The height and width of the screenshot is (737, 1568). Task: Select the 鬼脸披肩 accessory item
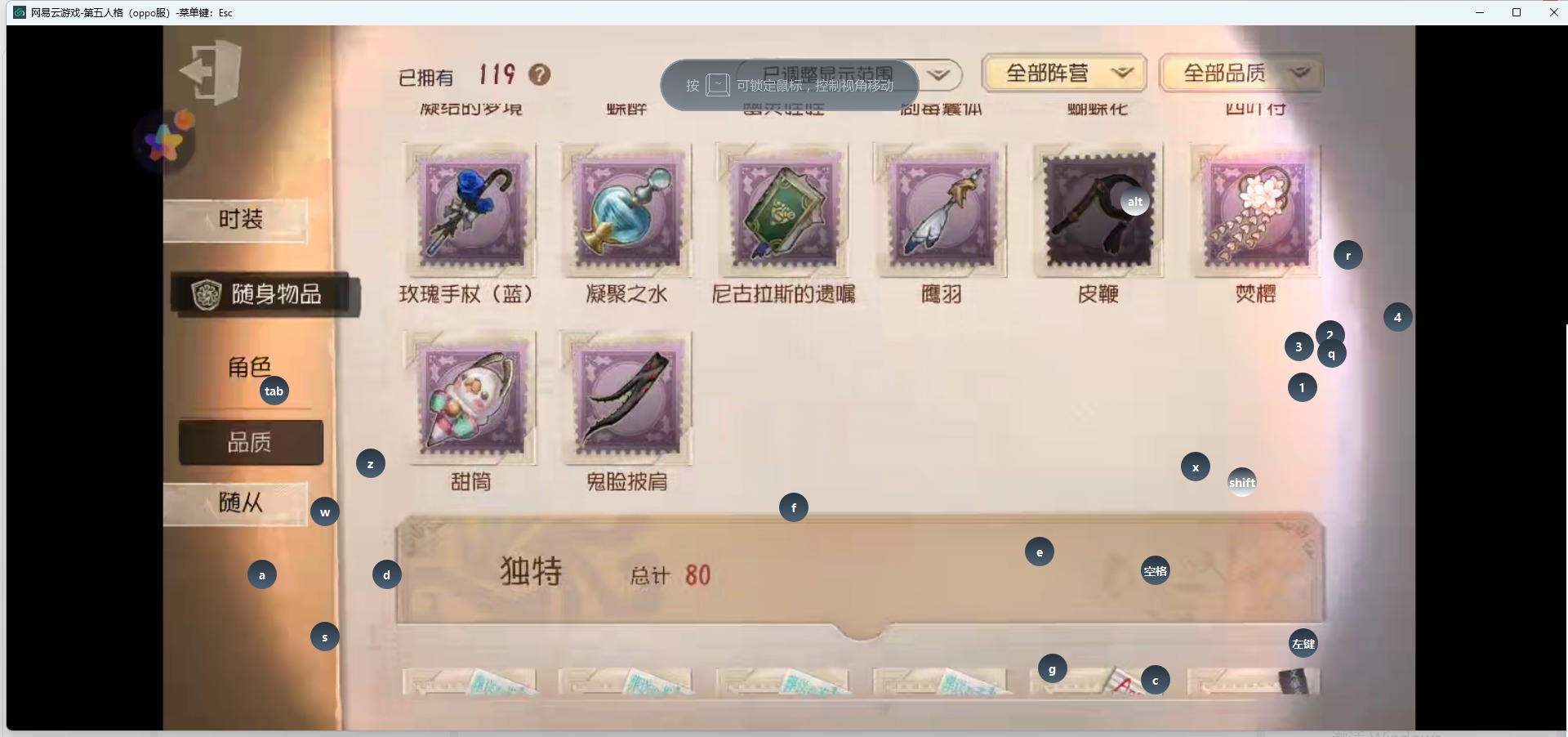[626, 398]
